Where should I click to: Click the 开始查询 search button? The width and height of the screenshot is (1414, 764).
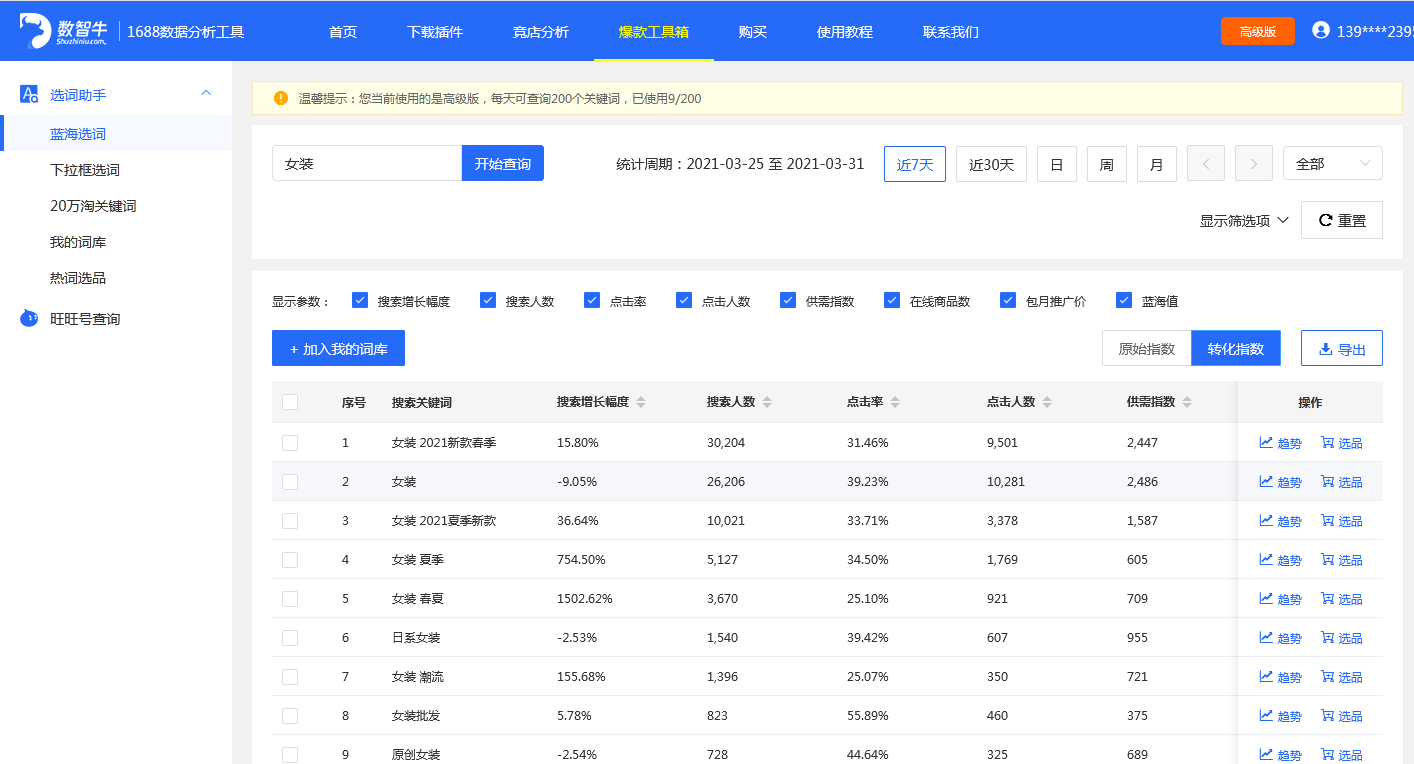(503, 163)
